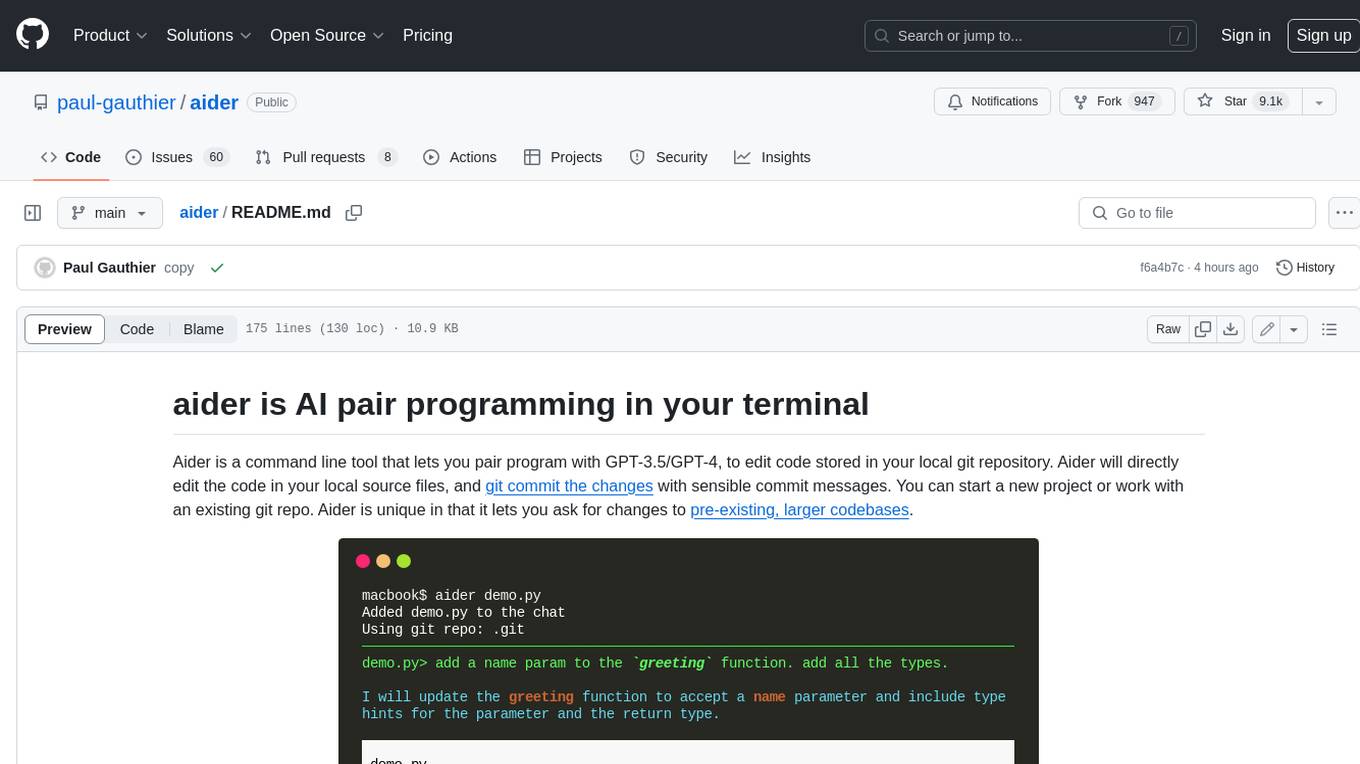This screenshot has height=764, width=1360.
Task: Switch to the Issues tab
Action: (177, 157)
